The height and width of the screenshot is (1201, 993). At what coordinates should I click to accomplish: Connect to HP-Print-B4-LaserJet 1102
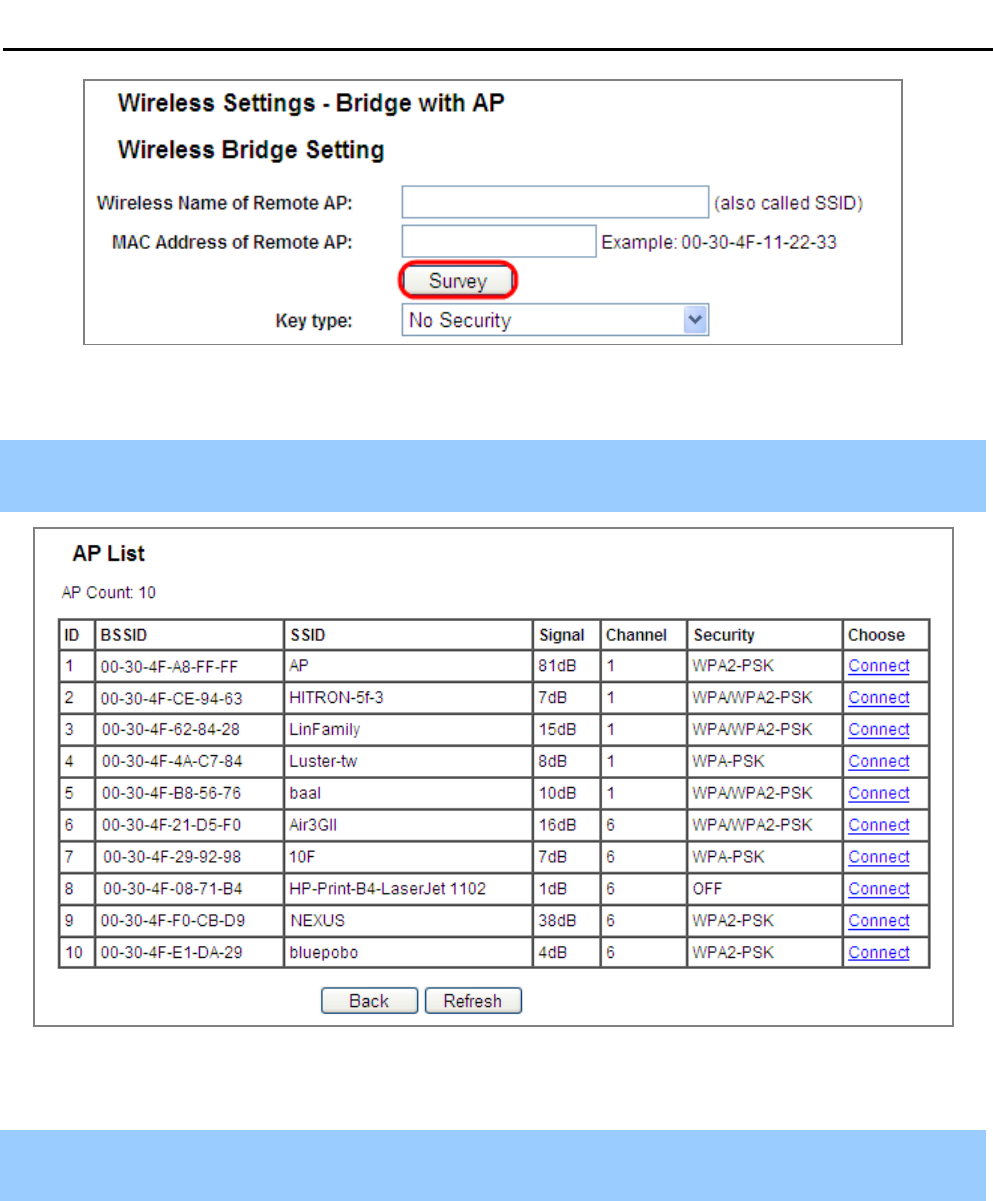(x=879, y=889)
